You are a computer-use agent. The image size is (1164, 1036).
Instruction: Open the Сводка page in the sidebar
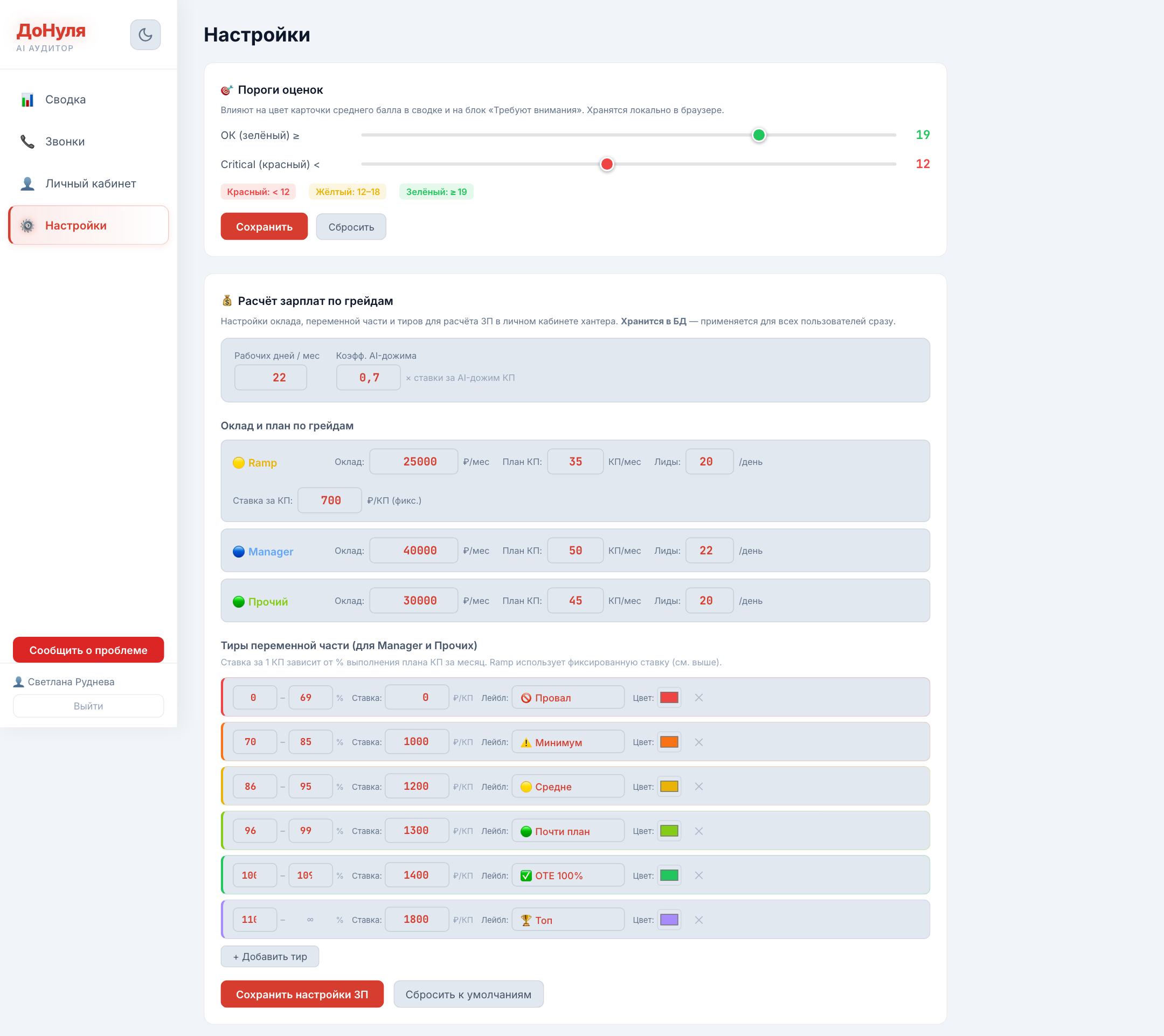point(88,100)
